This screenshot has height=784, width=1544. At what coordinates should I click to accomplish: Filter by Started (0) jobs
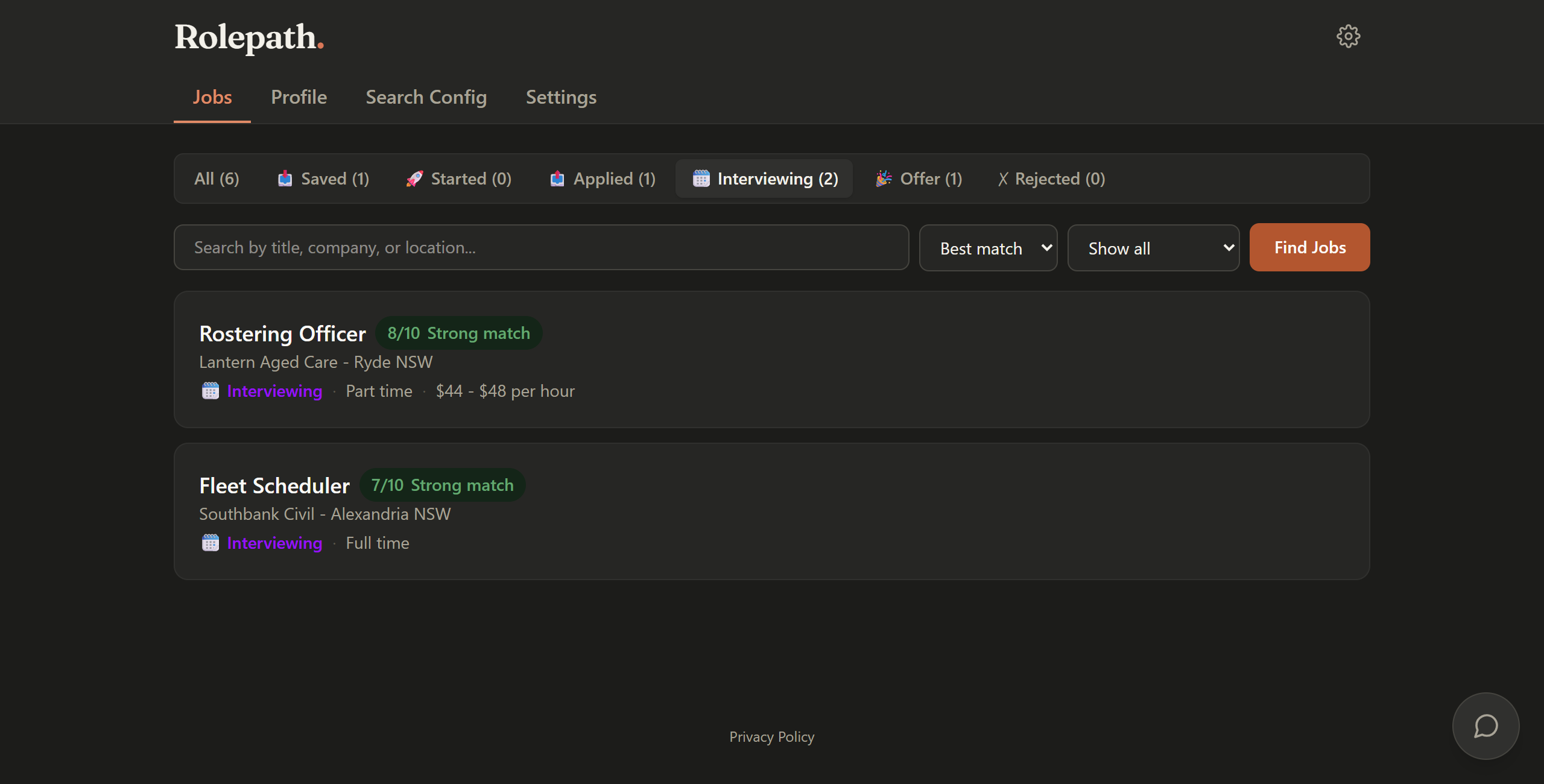(458, 179)
